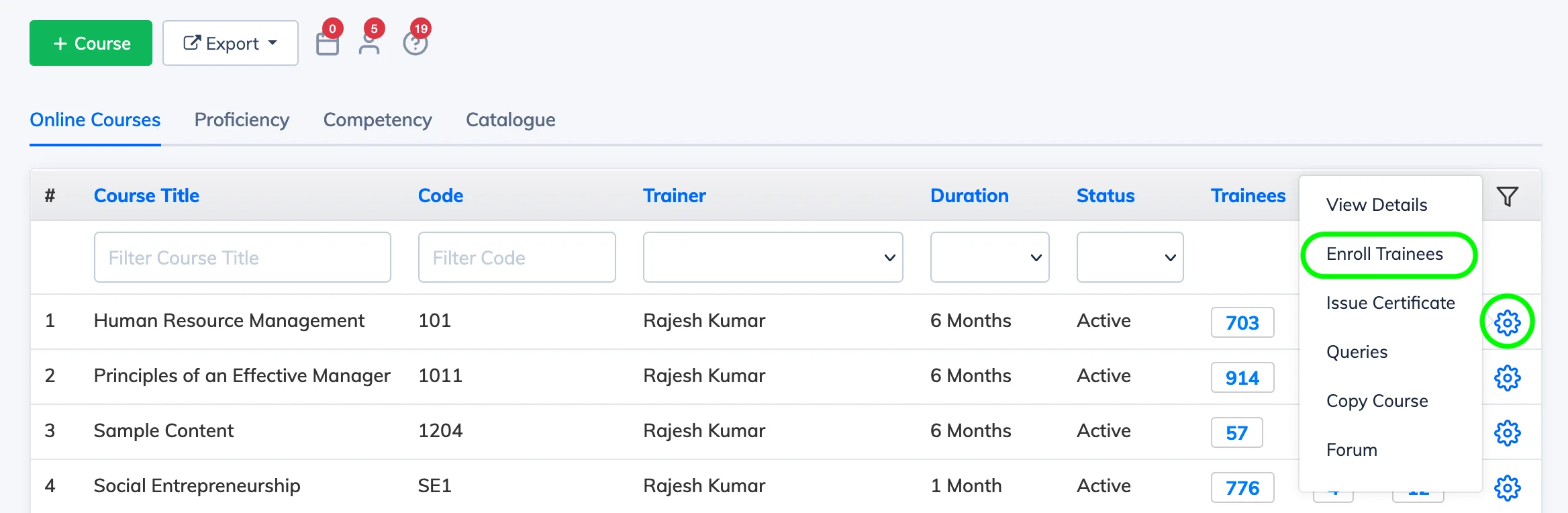The height and width of the screenshot is (513, 1568).
Task: Click the Principles of an Effective Manager title
Action: pos(242,376)
